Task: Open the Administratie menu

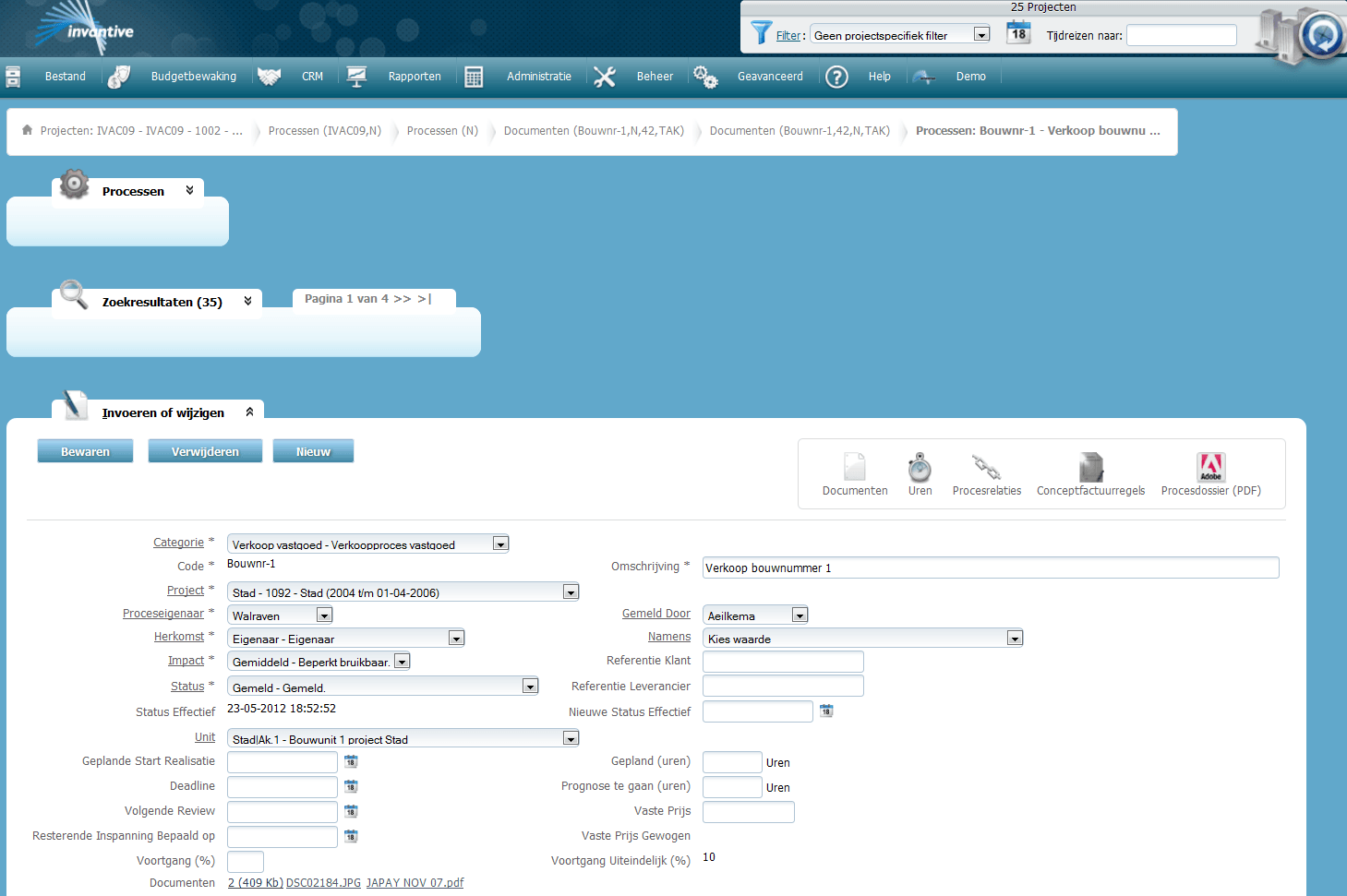Action: tap(539, 77)
